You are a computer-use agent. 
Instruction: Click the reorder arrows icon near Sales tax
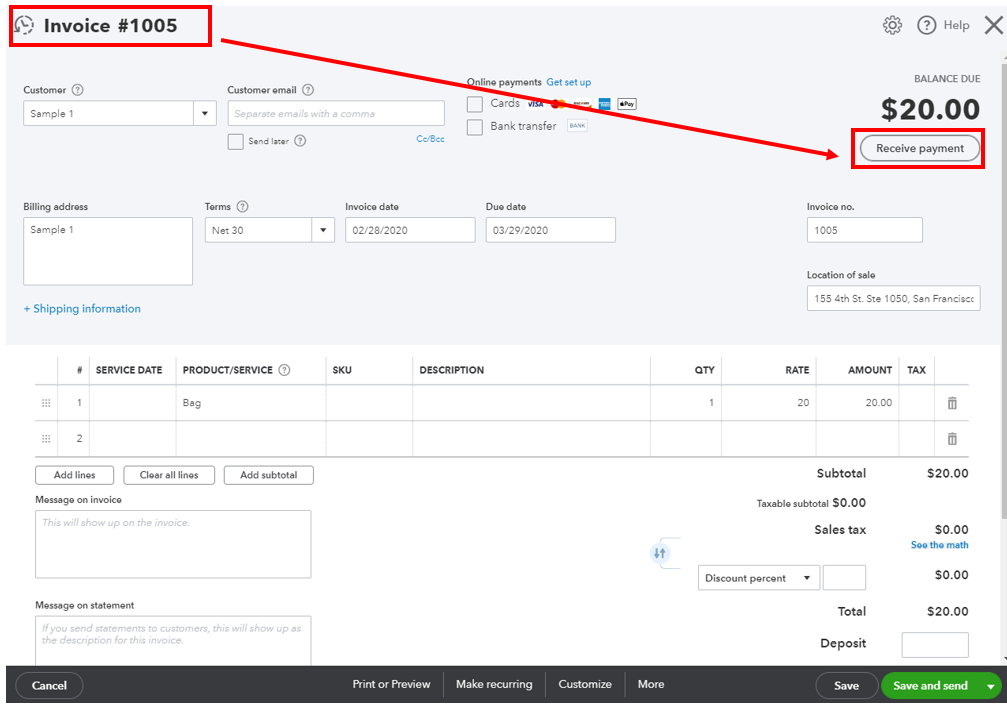point(659,552)
